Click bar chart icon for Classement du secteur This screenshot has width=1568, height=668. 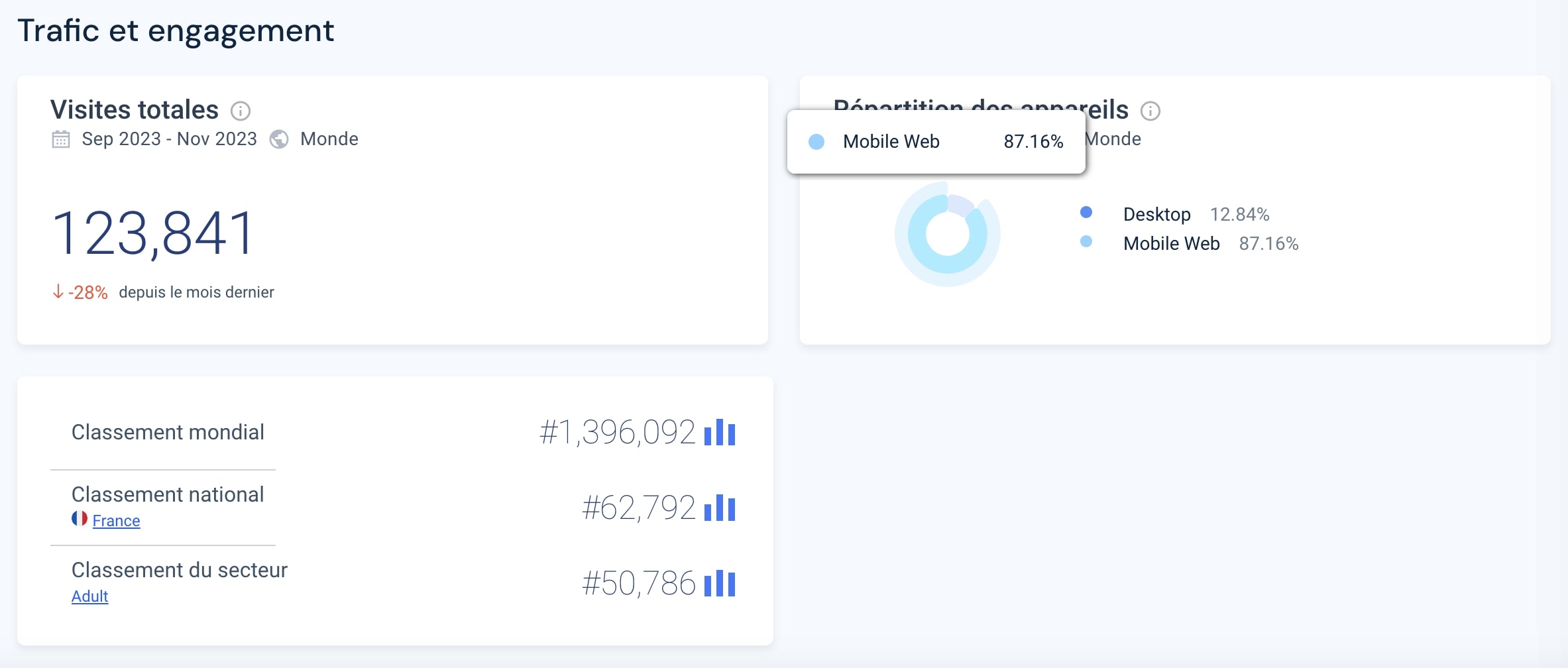(x=720, y=584)
